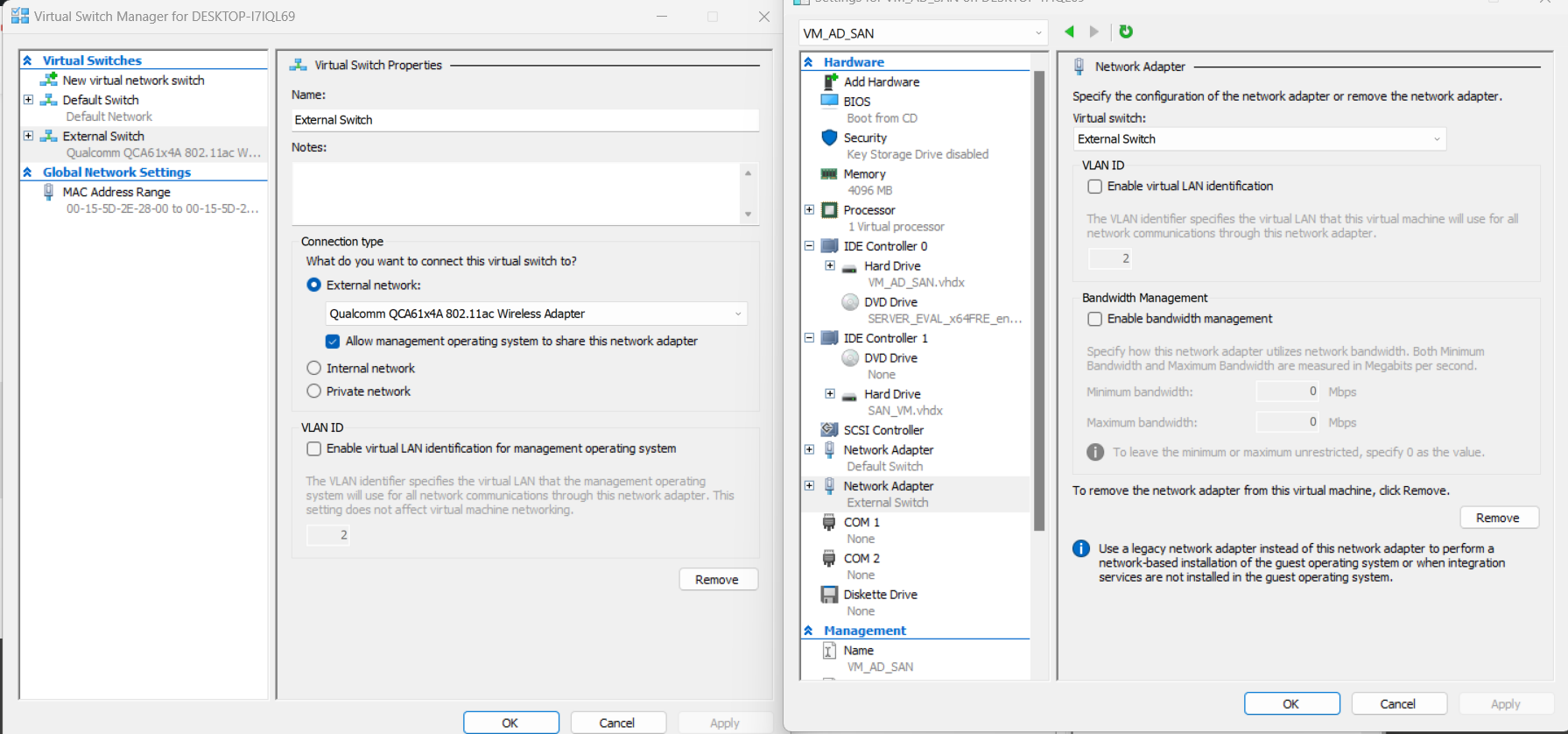The height and width of the screenshot is (734, 1568).
Task: Expand the Hard Drive VM_AD_SAN.vhdx node
Action: pyautogui.click(x=830, y=265)
